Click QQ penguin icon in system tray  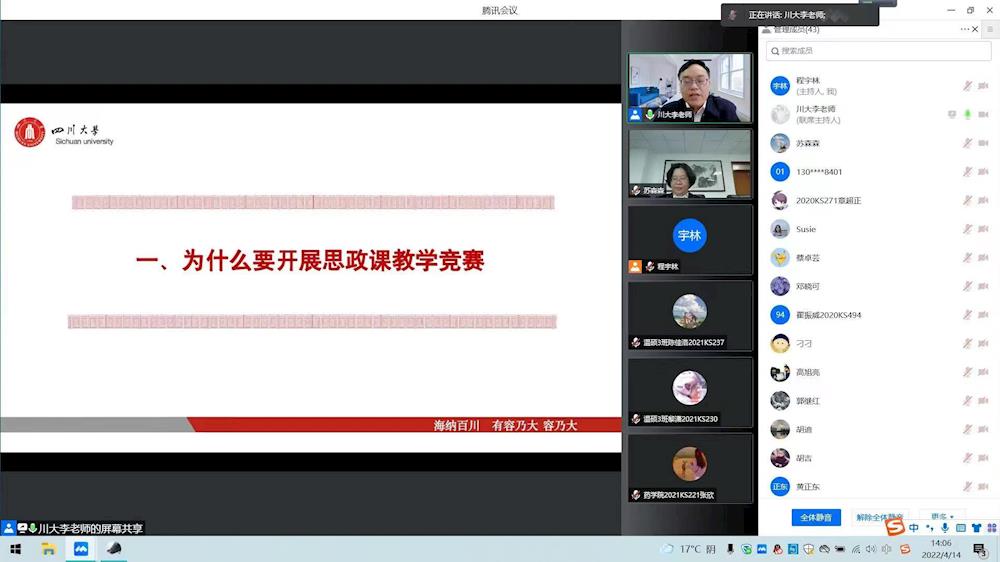(777, 549)
